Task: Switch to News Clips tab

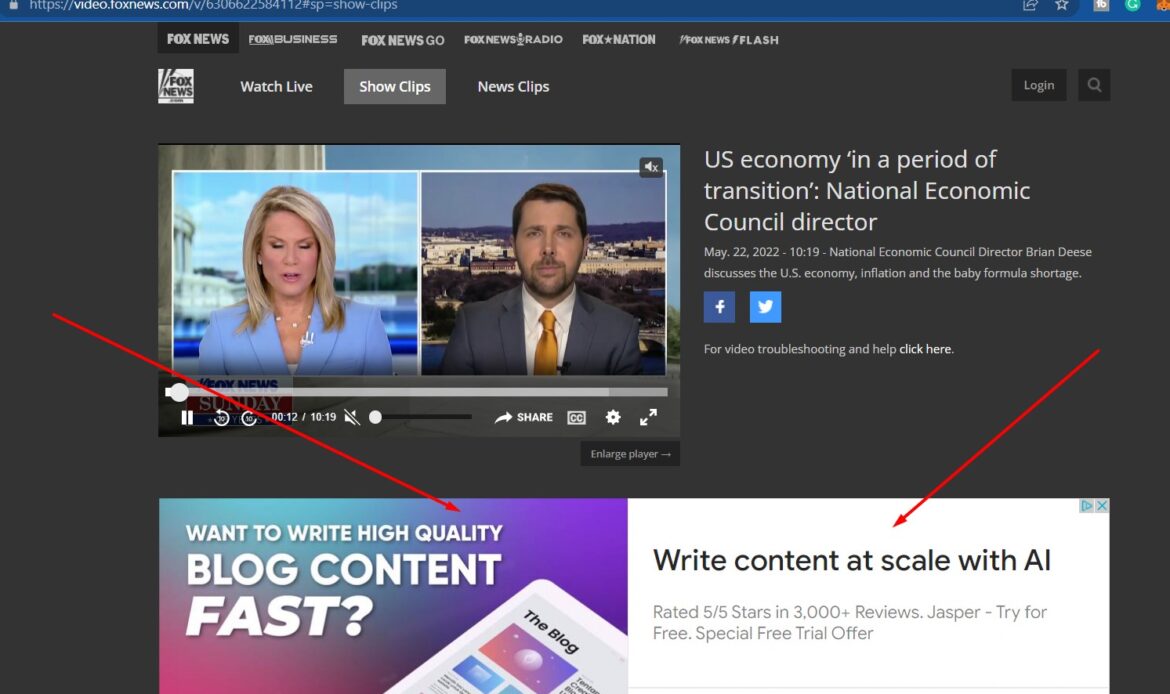Action: click(513, 87)
